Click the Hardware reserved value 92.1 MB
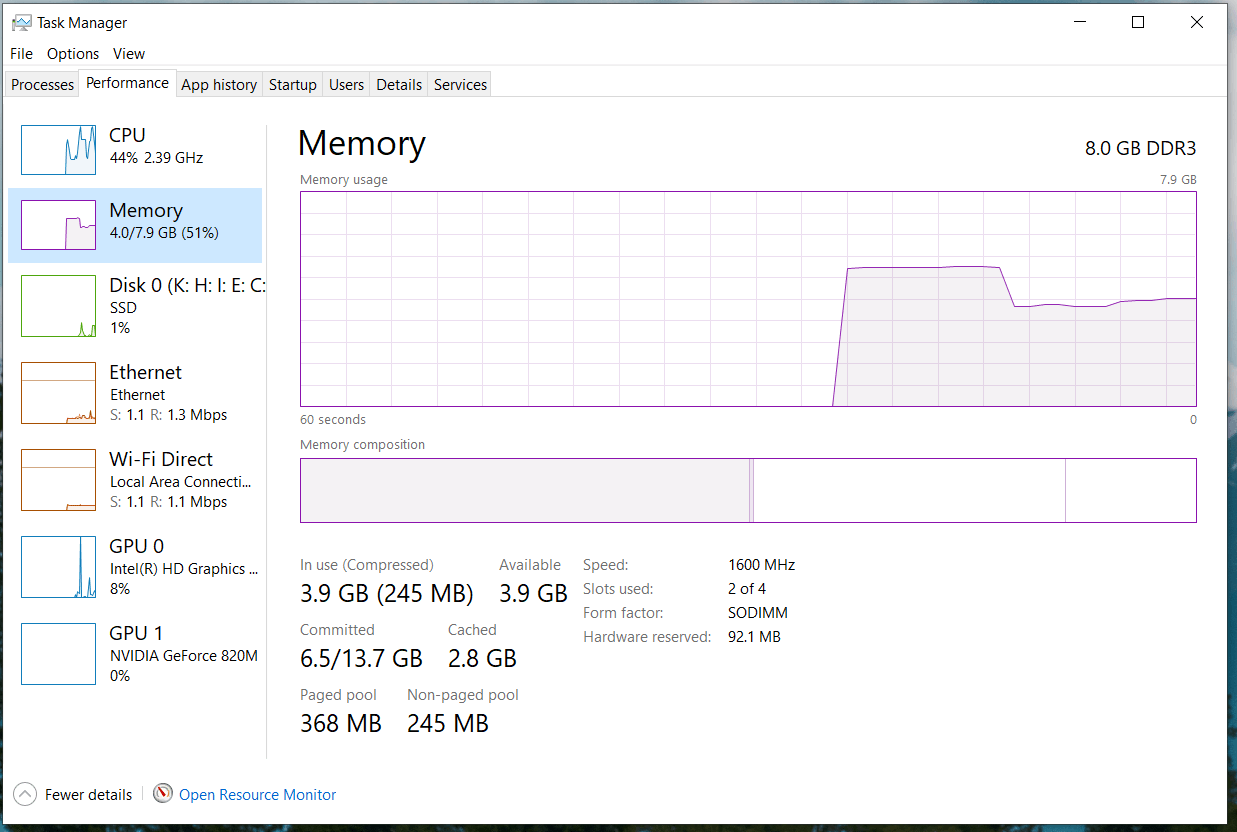The width and height of the screenshot is (1237, 832). tap(754, 637)
